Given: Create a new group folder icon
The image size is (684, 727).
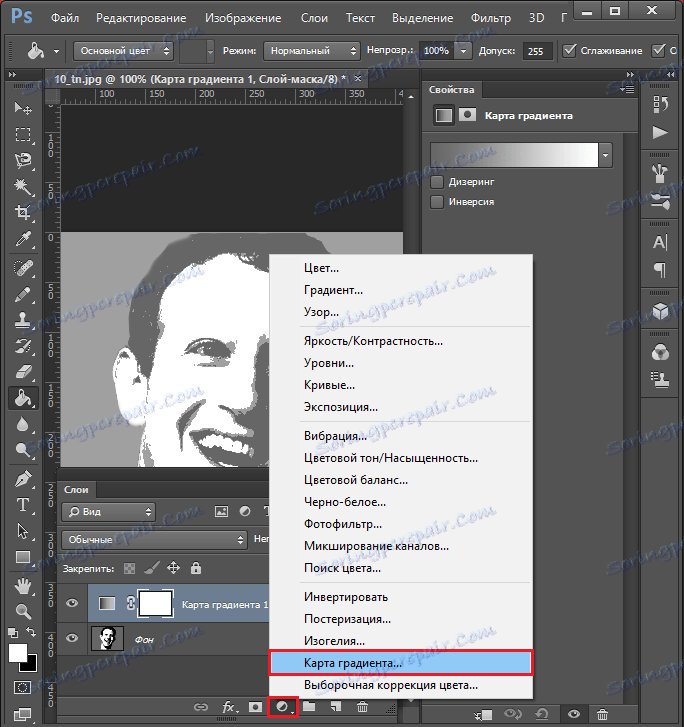Looking at the screenshot, I should [x=309, y=707].
